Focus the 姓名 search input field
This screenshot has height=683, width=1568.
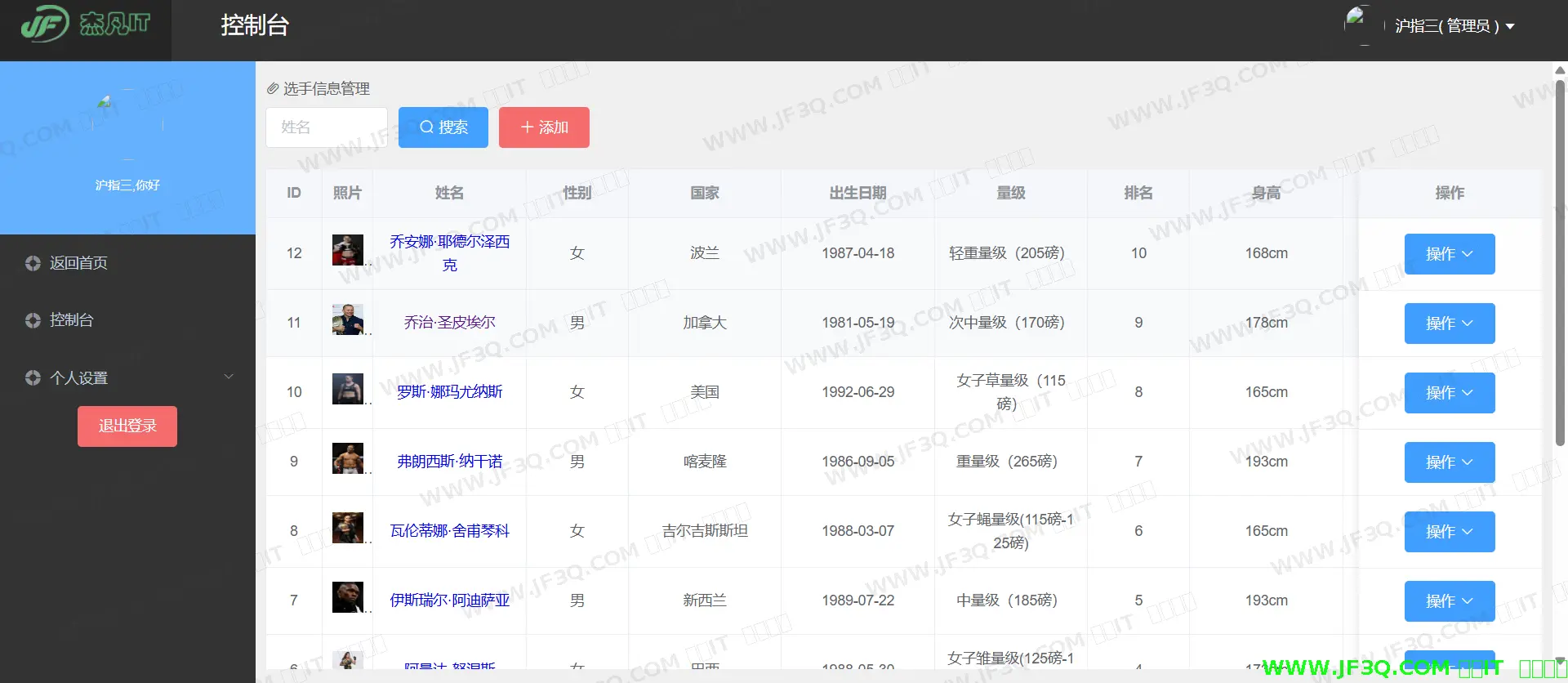[x=327, y=127]
